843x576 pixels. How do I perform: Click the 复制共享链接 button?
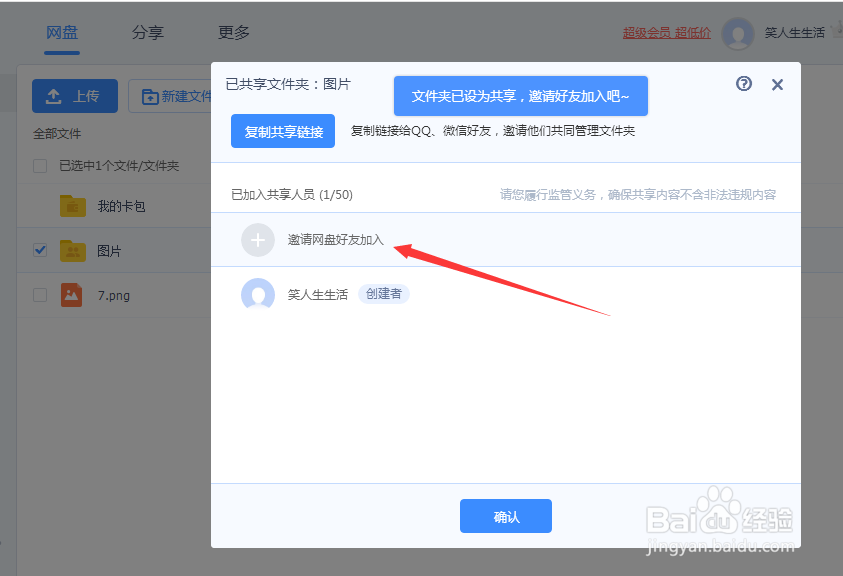click(x=282, y=131)
